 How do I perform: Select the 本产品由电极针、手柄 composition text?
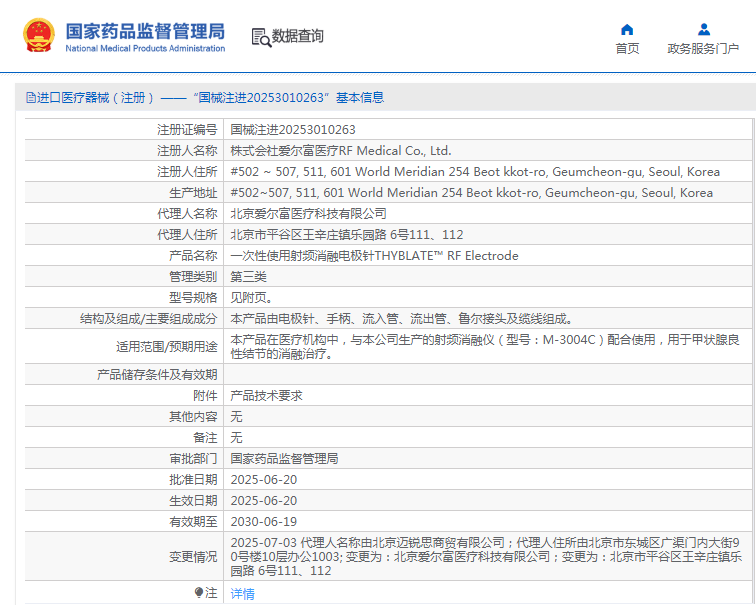(402, 319)
